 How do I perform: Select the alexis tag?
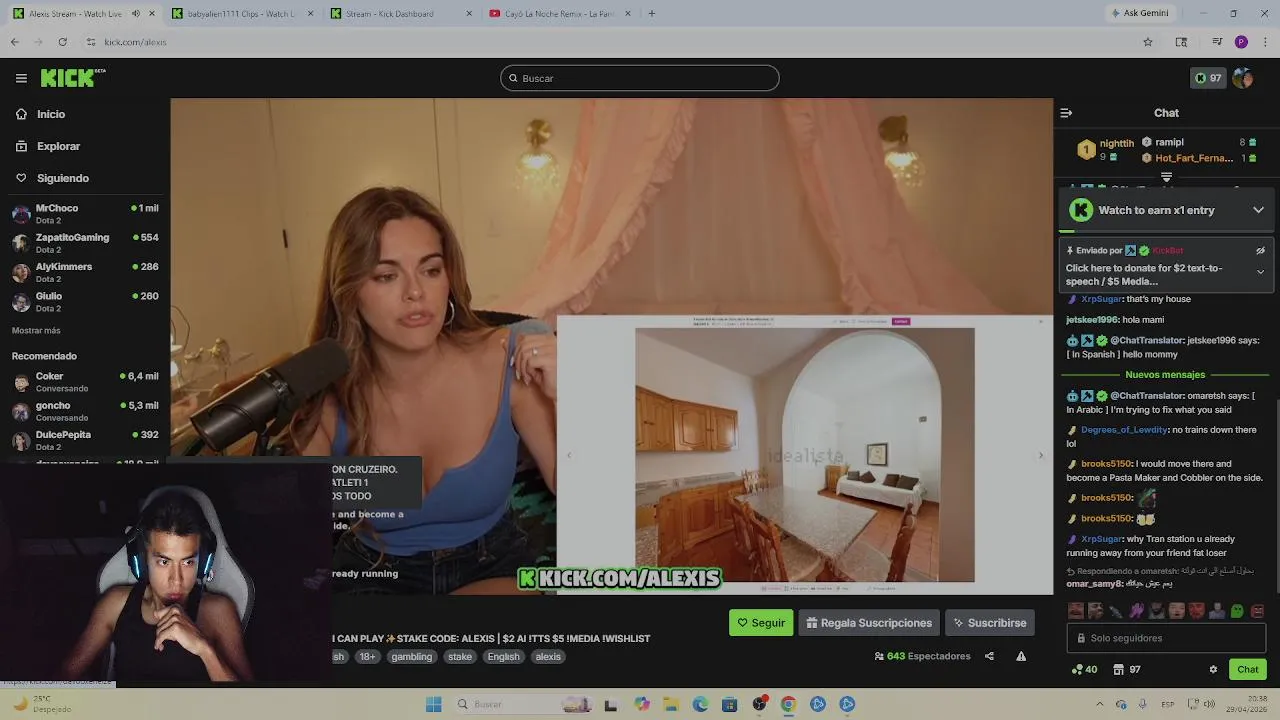548,657
